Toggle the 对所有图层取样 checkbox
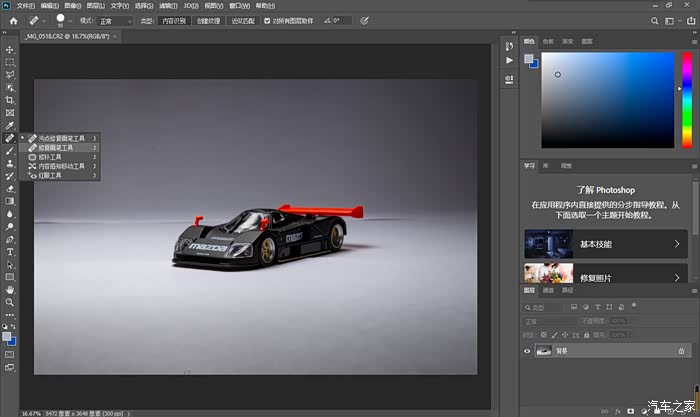The height and width of the screenshot is (417, 700). (267, 20)
